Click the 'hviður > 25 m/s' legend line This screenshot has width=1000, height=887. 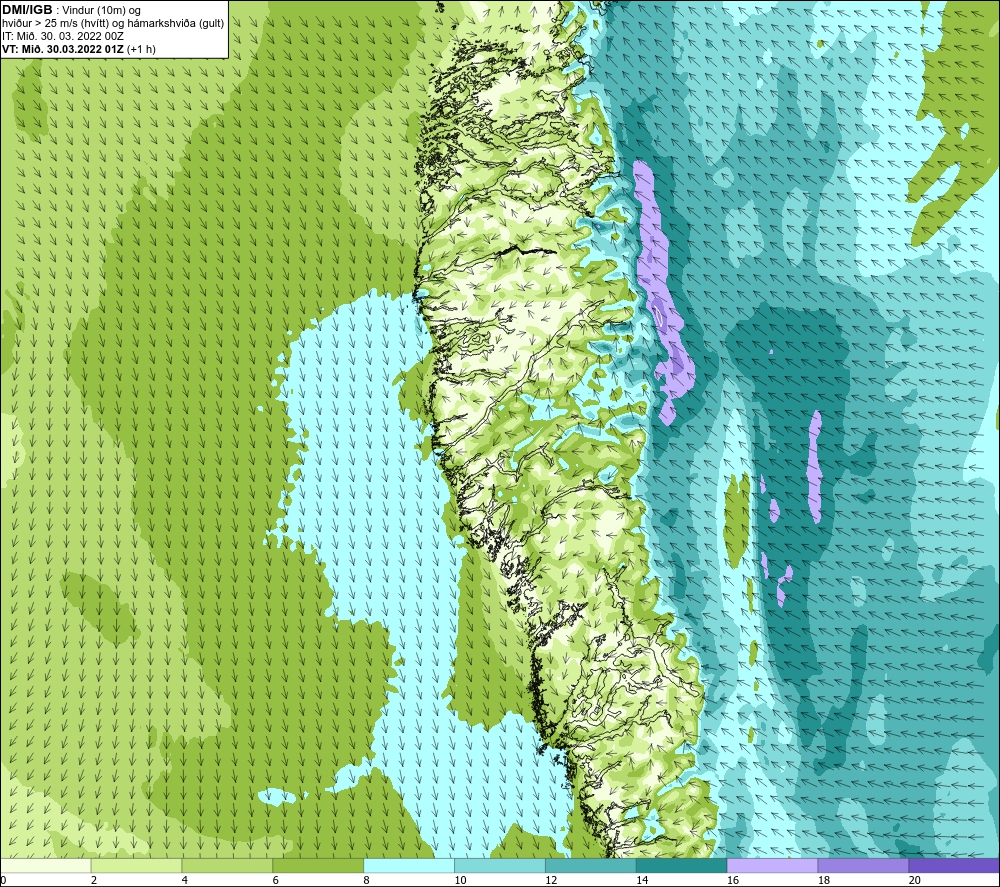tap(113, 24)
